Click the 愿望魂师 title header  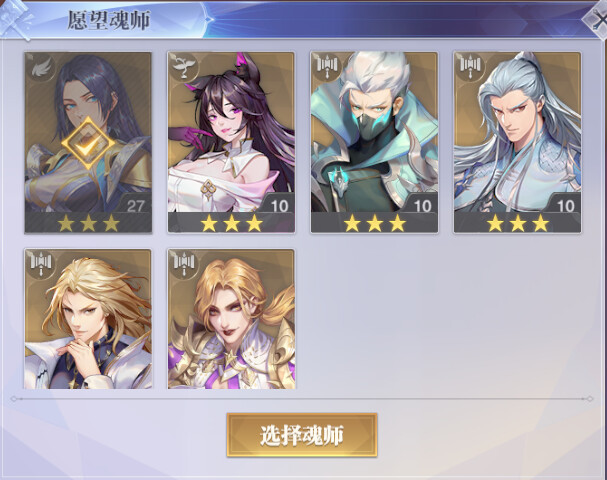point(109,20)
